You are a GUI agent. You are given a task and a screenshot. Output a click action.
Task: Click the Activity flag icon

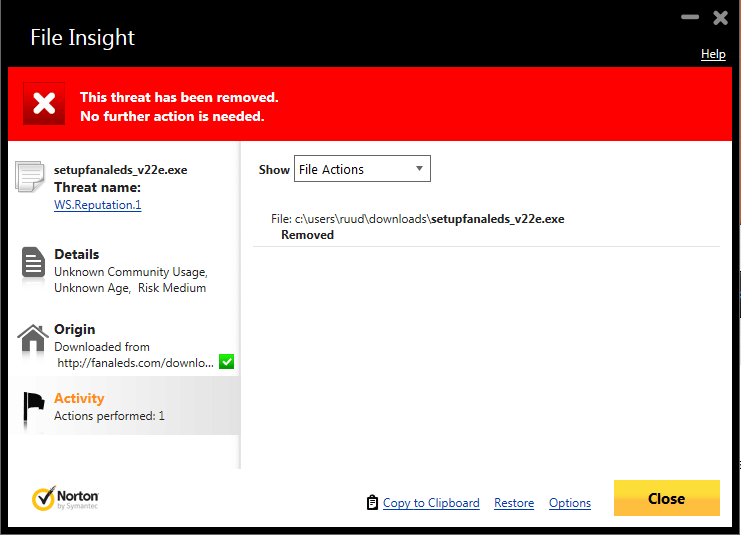[34, 407]
